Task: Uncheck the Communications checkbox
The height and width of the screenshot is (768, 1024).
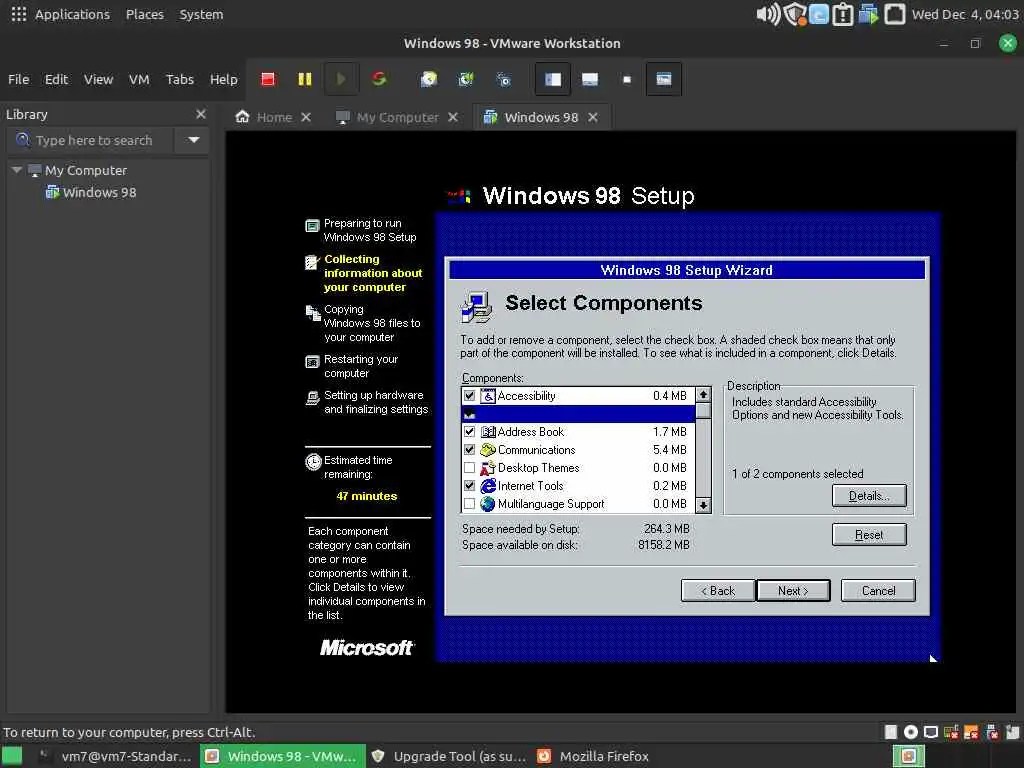Action: 469,450
